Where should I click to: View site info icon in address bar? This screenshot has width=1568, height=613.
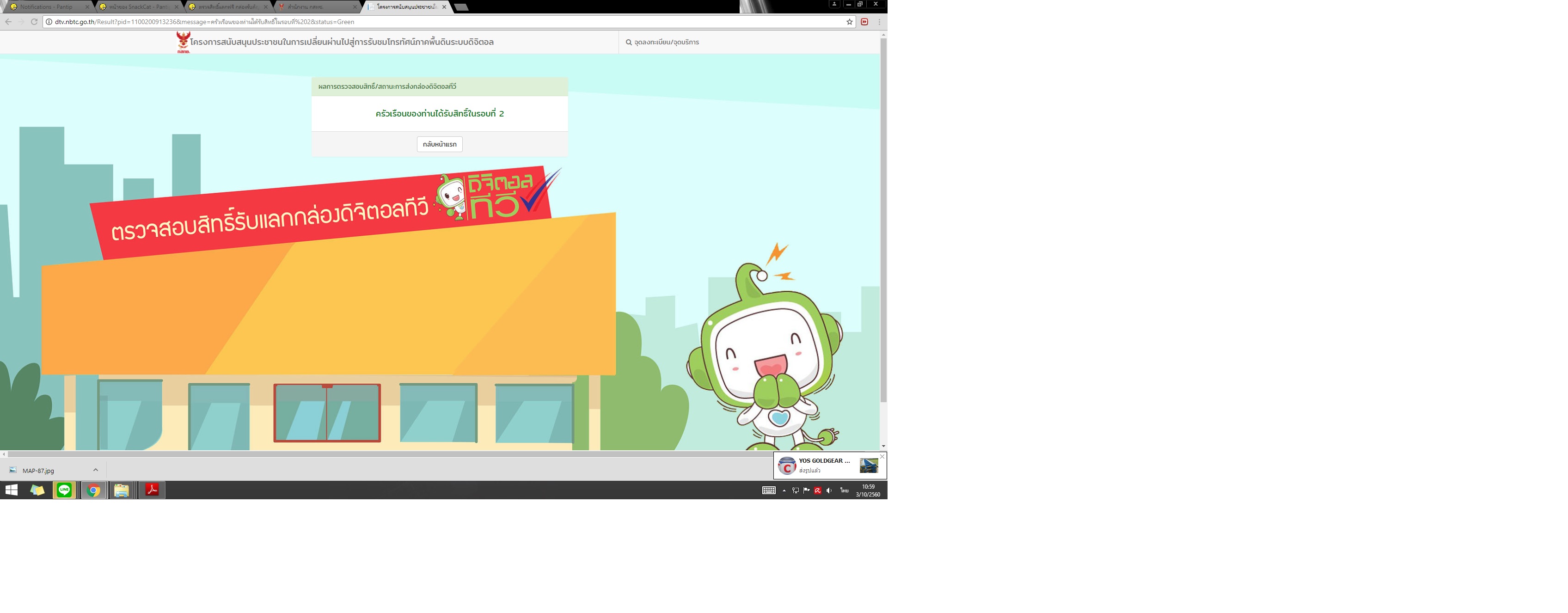point(49,22)
